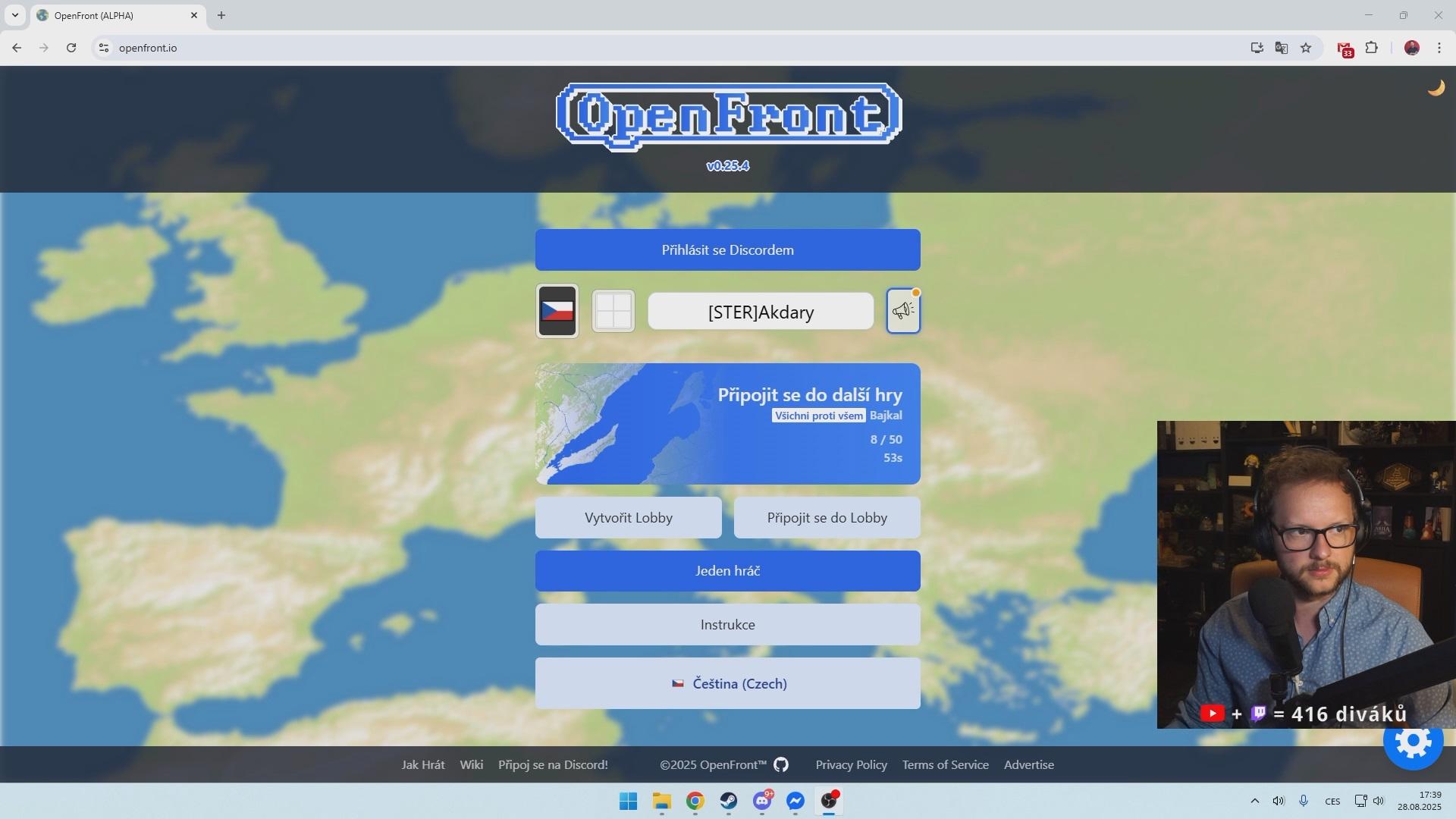
Task: Open Instrukce instructions
Action: click(728, 625)
